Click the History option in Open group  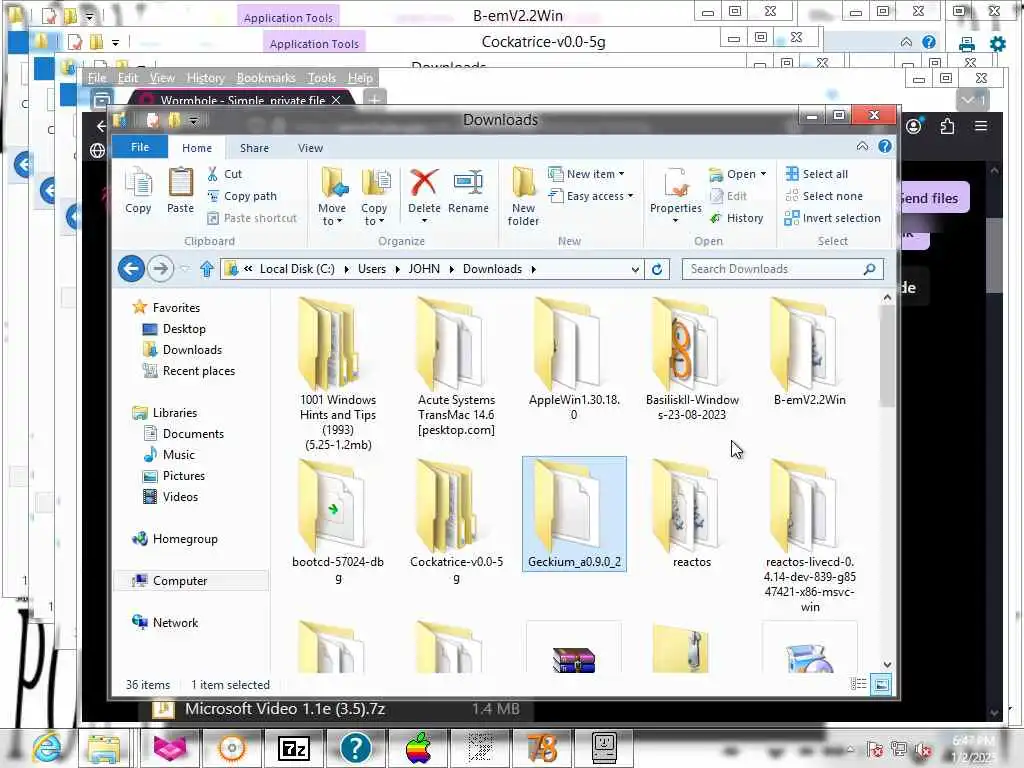737,218
